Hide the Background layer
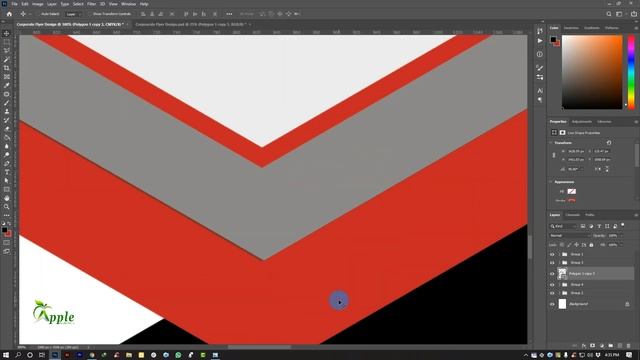The image size is (640, 360). [552, 304]
